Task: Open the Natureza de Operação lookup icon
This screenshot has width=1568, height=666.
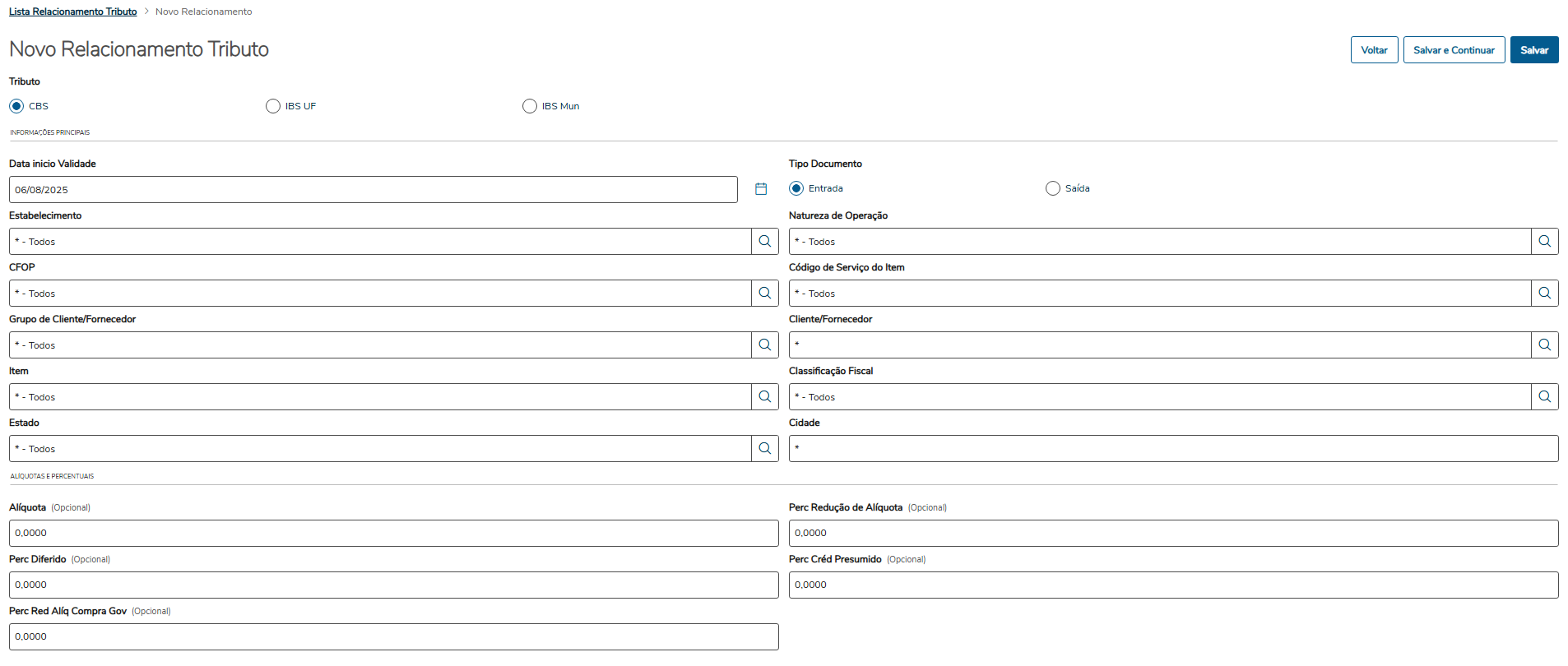Action: pos(1544,242)
